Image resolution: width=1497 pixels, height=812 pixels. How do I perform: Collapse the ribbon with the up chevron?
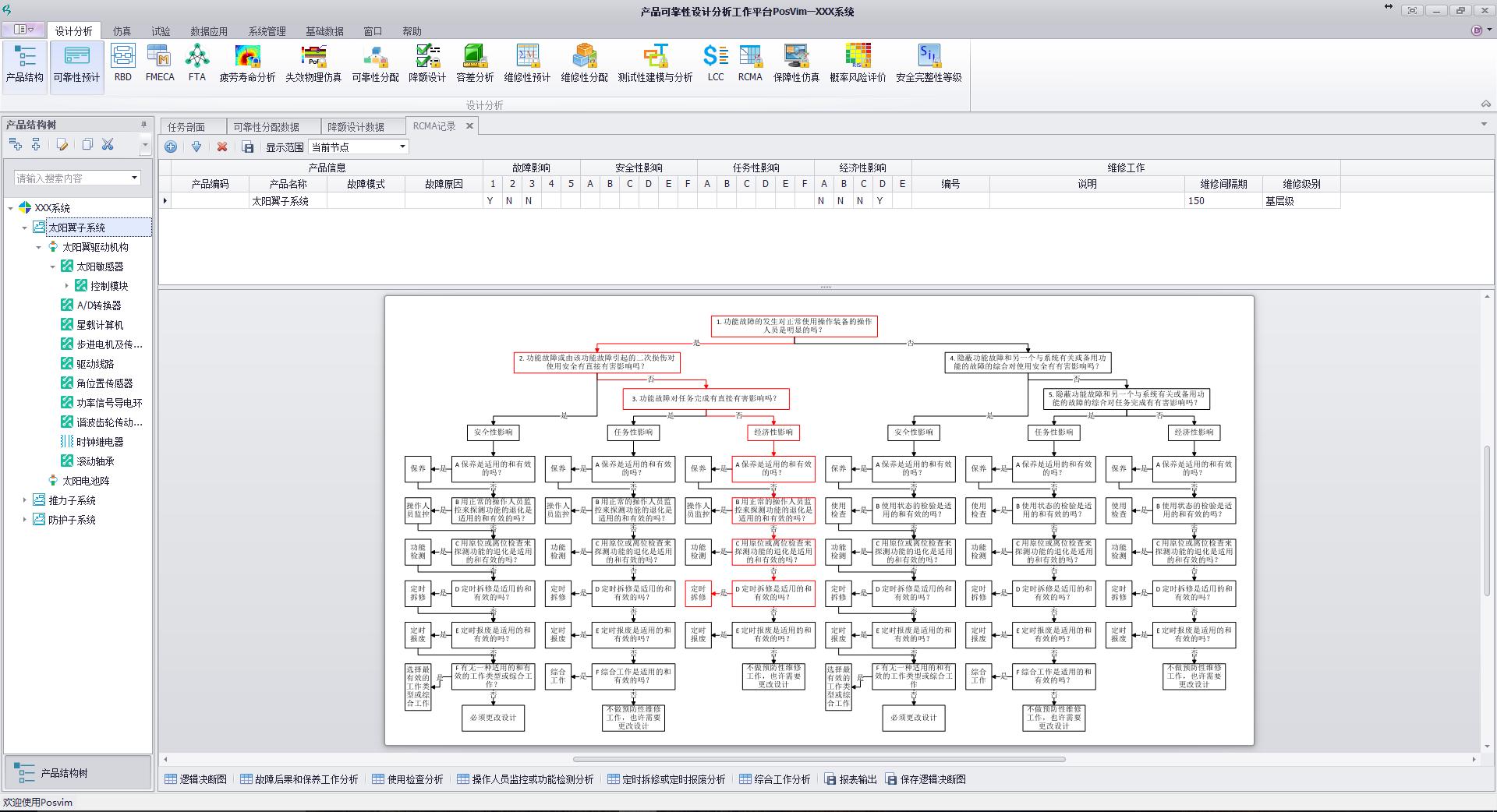pos(1486,104)
